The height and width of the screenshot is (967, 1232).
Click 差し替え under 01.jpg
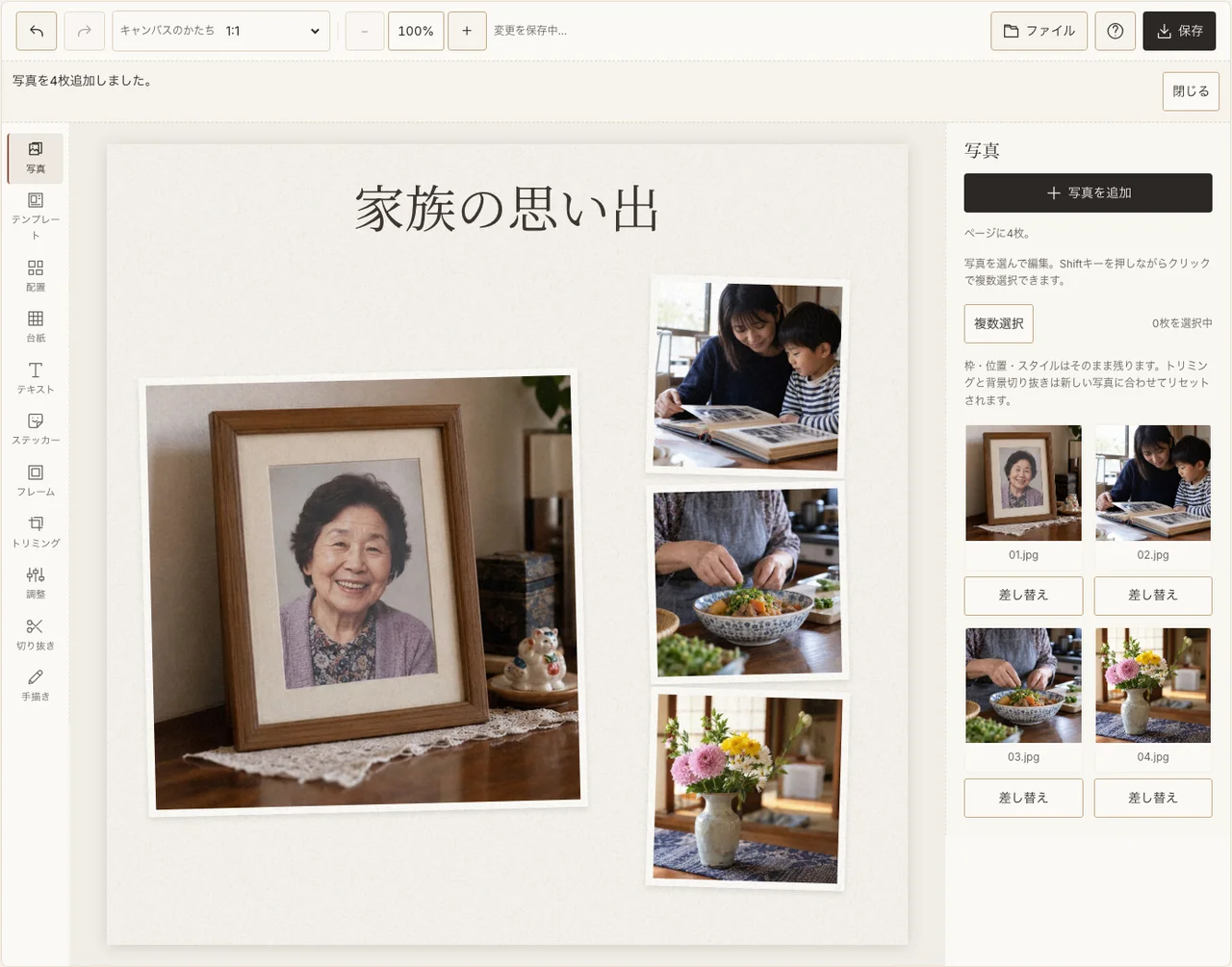click(1024, 596)
